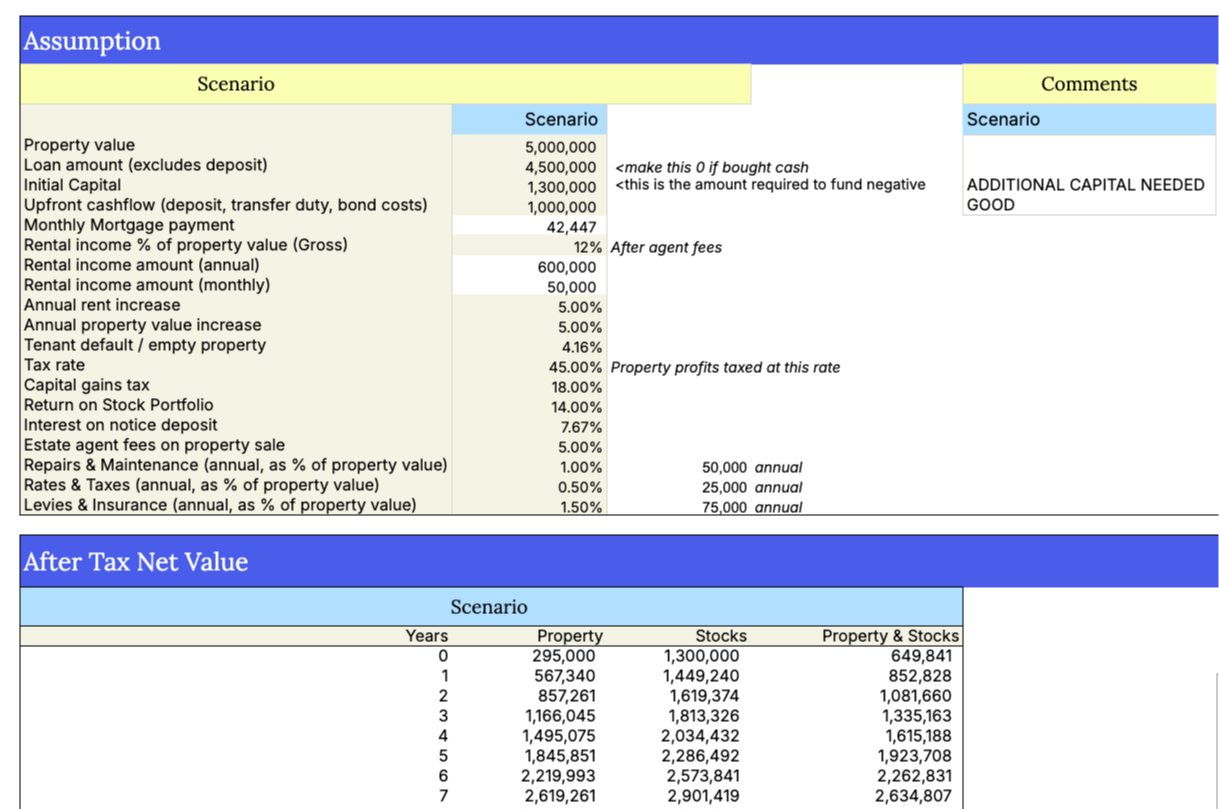Viewport: 1219px width, 809px height.
Task: Select year 6 combined value 2,262,831
Action: point(914,776)
